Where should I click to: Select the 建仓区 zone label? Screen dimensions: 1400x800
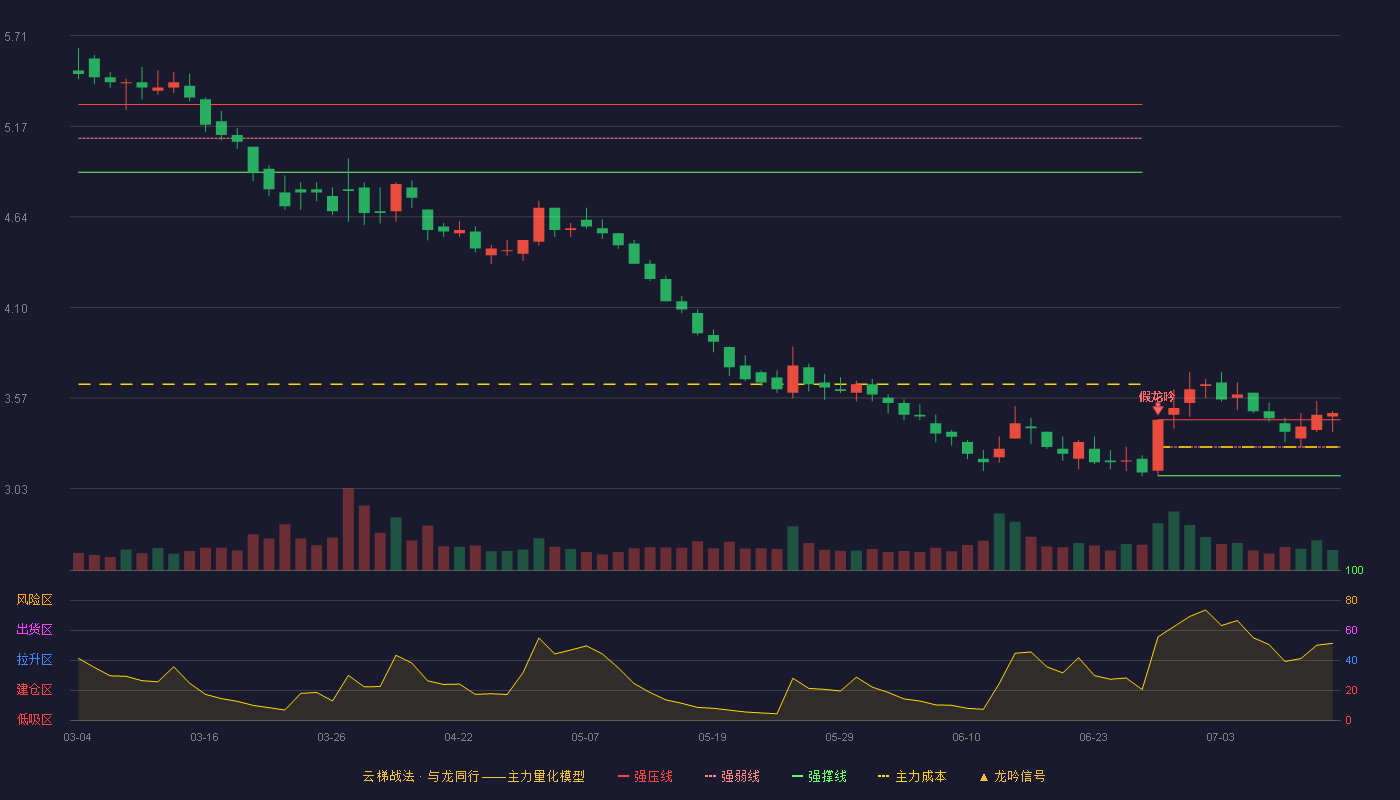tap(34, 690)
